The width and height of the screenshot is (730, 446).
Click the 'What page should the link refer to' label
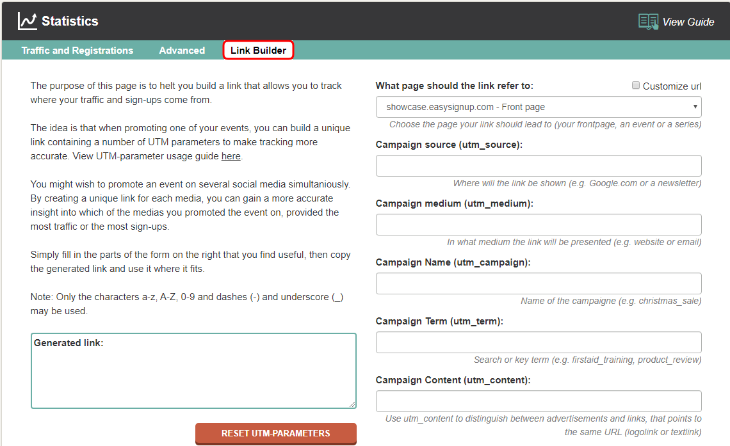[454, 86]
